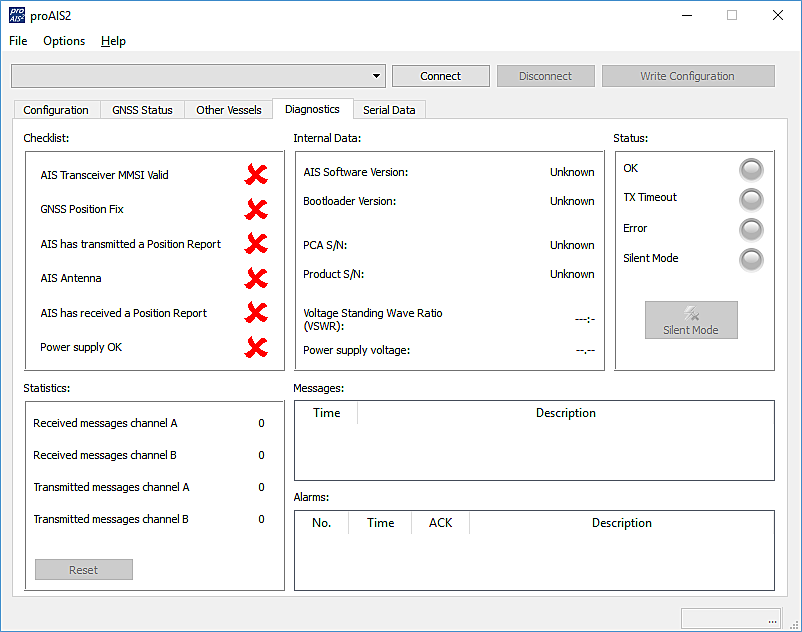Click the Power supply OK label

81,347
